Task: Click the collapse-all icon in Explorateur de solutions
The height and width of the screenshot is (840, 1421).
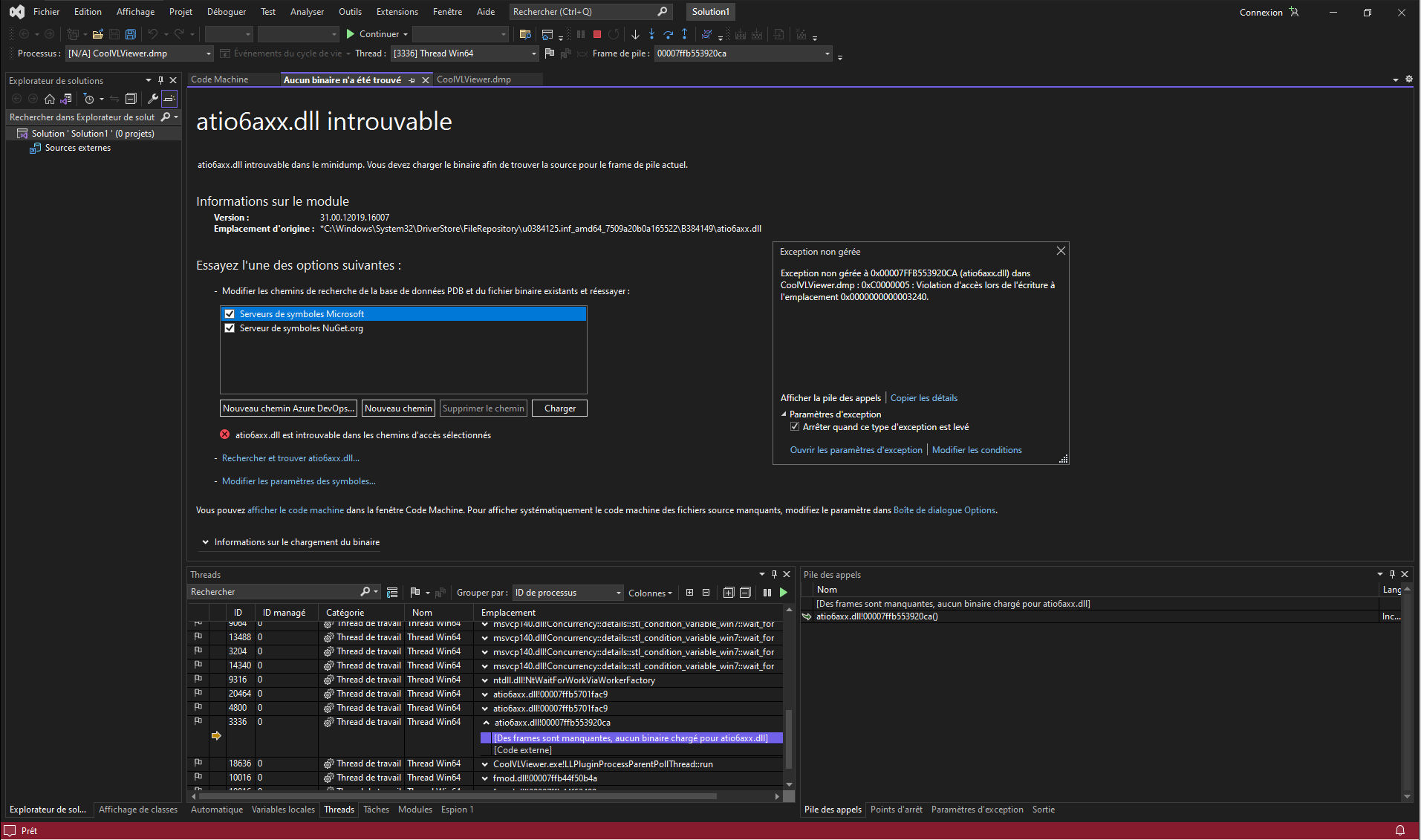Action: pos(131,99)
